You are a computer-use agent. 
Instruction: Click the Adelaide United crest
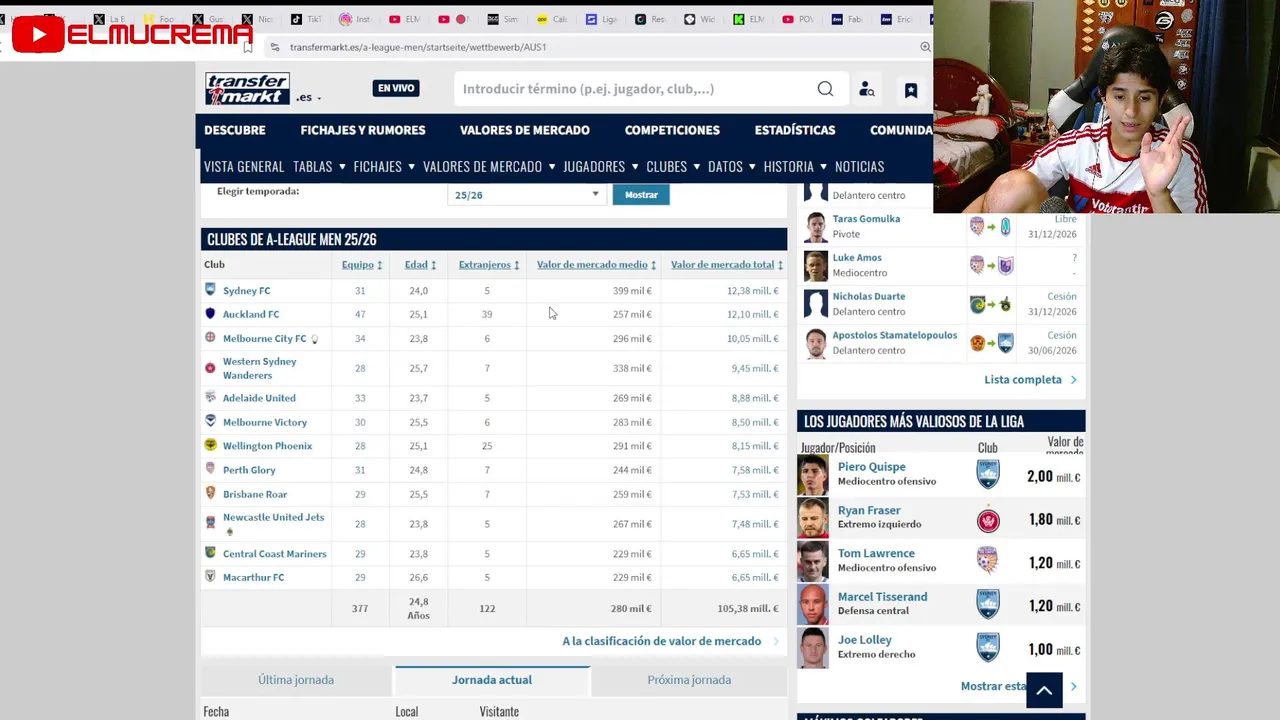(210, 397)
